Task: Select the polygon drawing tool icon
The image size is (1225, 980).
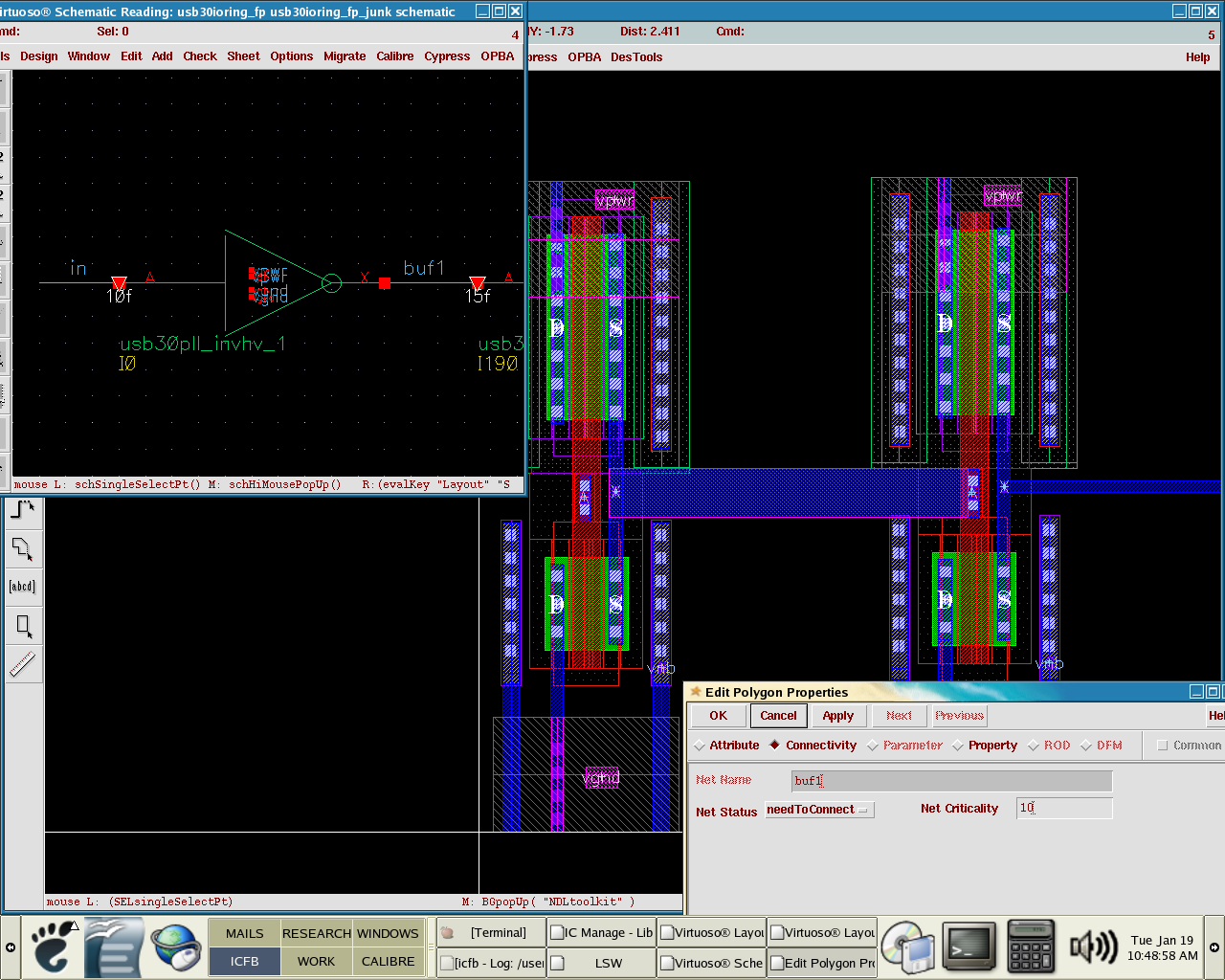Action: (x=22, y=548)
